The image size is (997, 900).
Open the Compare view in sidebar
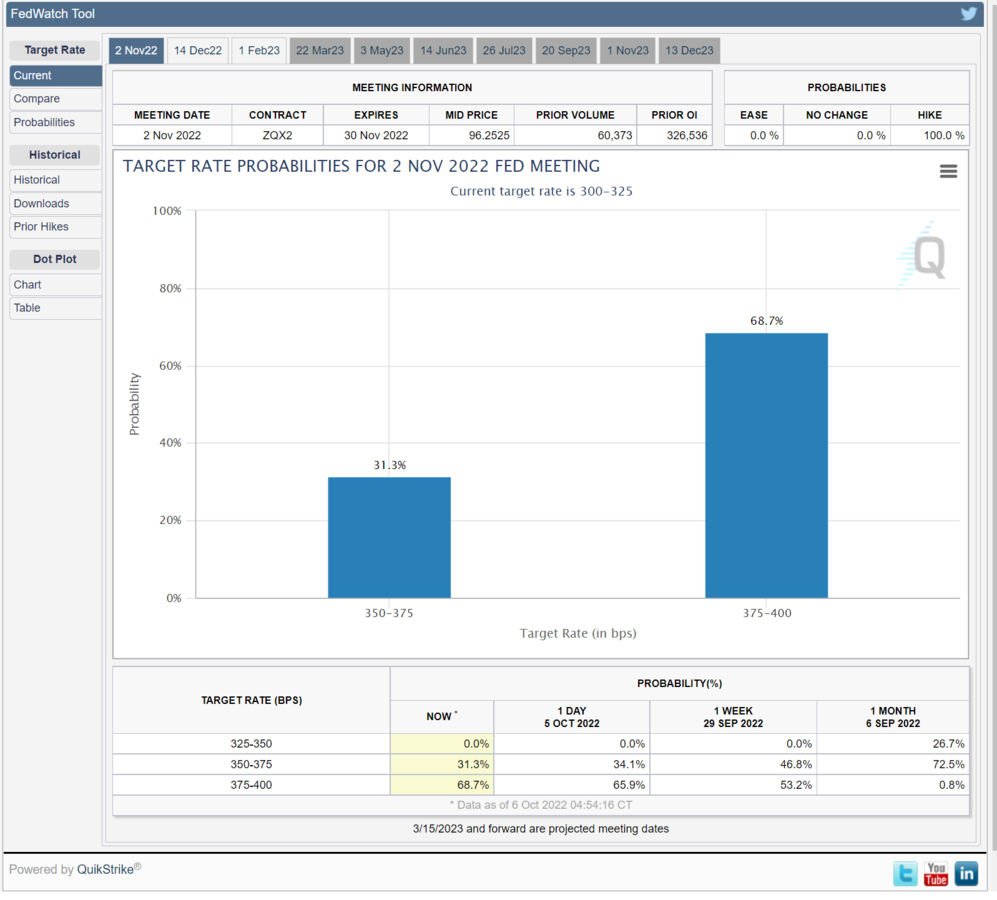pyautogui.click(x=37, y=99)
